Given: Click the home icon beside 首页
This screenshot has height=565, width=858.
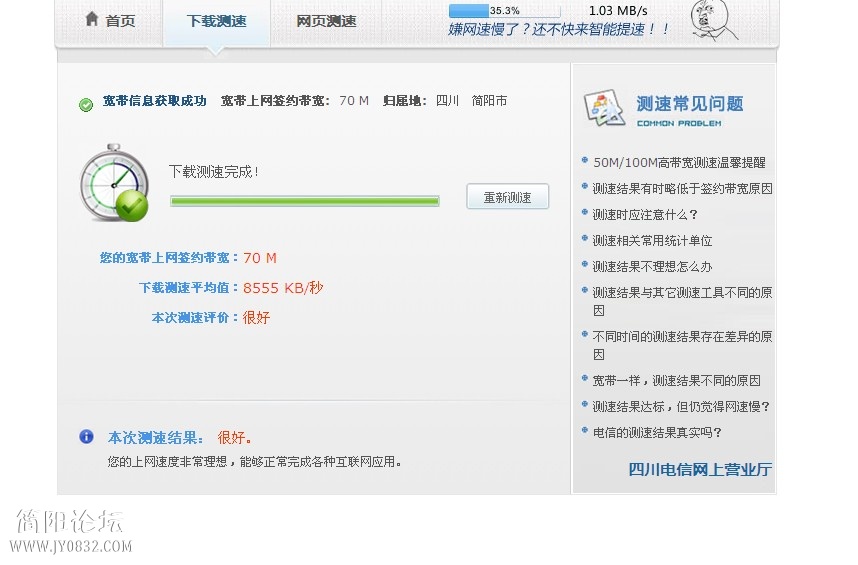Looking at the screenshot, I should click(92, 19).
